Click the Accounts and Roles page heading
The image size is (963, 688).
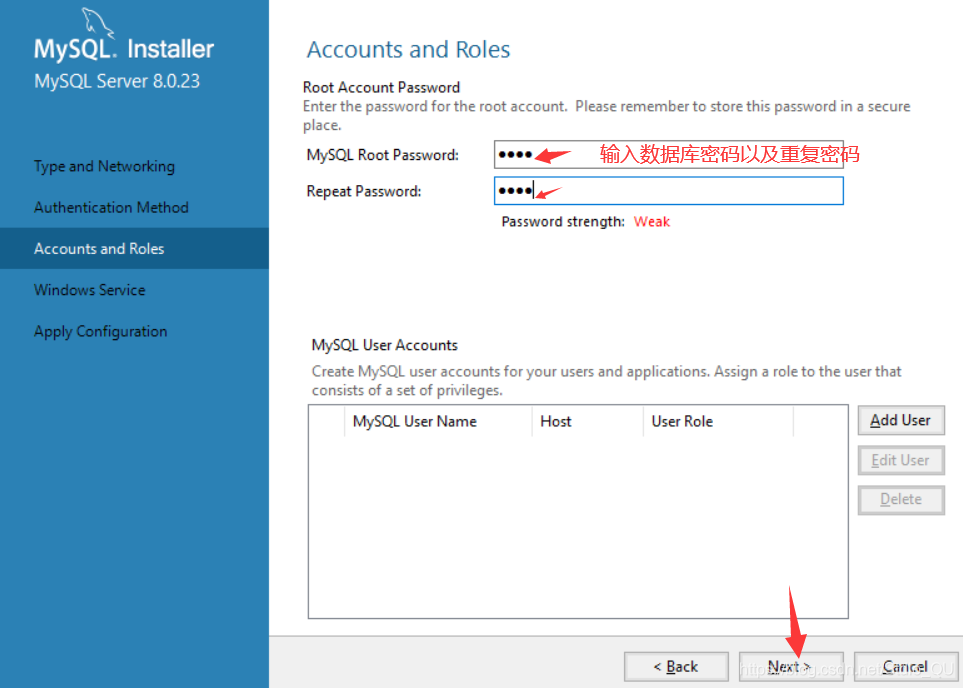click(408, 49)
